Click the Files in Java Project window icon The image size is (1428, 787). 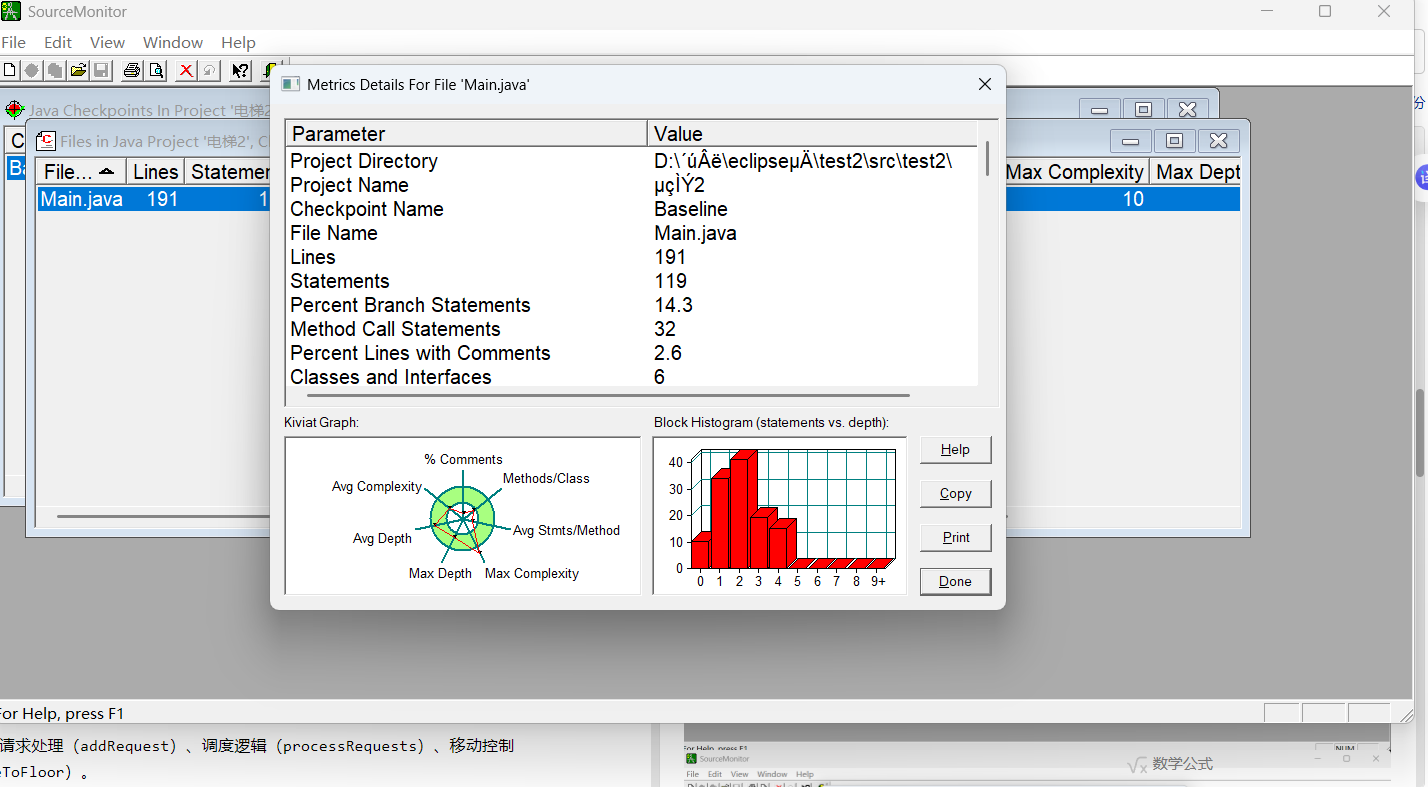click(x=45, y=141)
